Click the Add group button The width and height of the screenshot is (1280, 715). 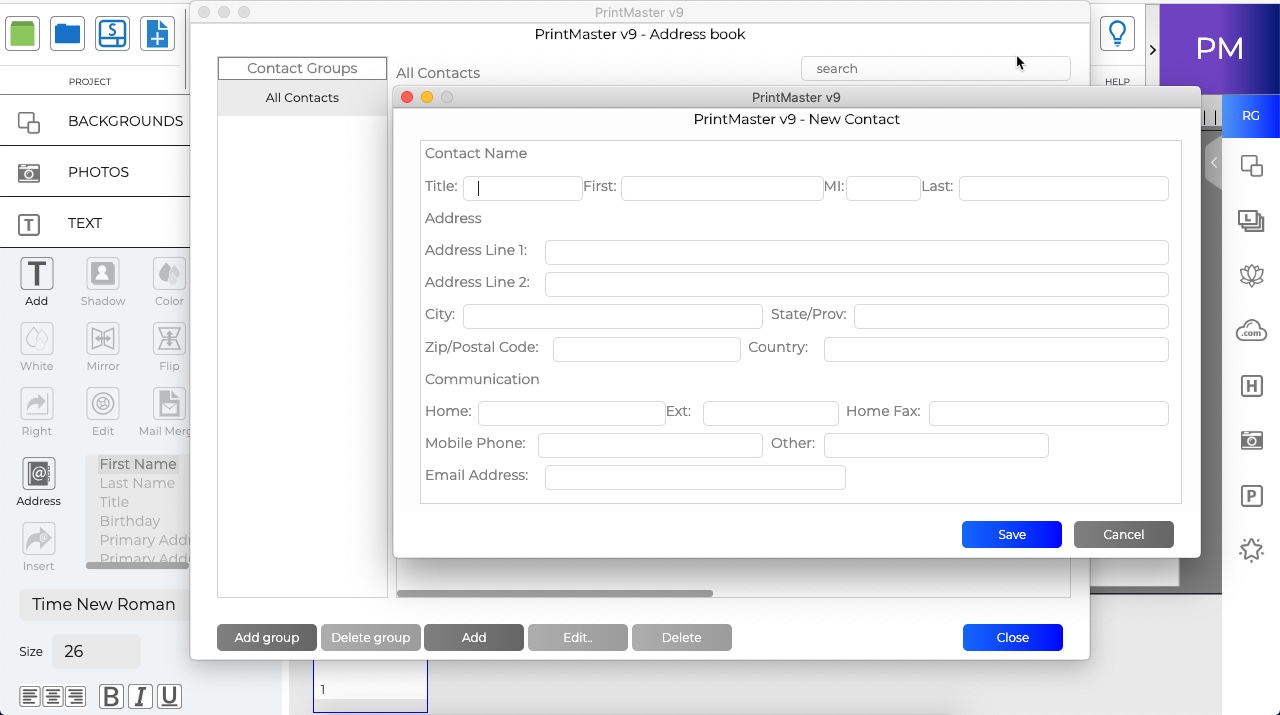pyautogui.click(x=266, y=637)
